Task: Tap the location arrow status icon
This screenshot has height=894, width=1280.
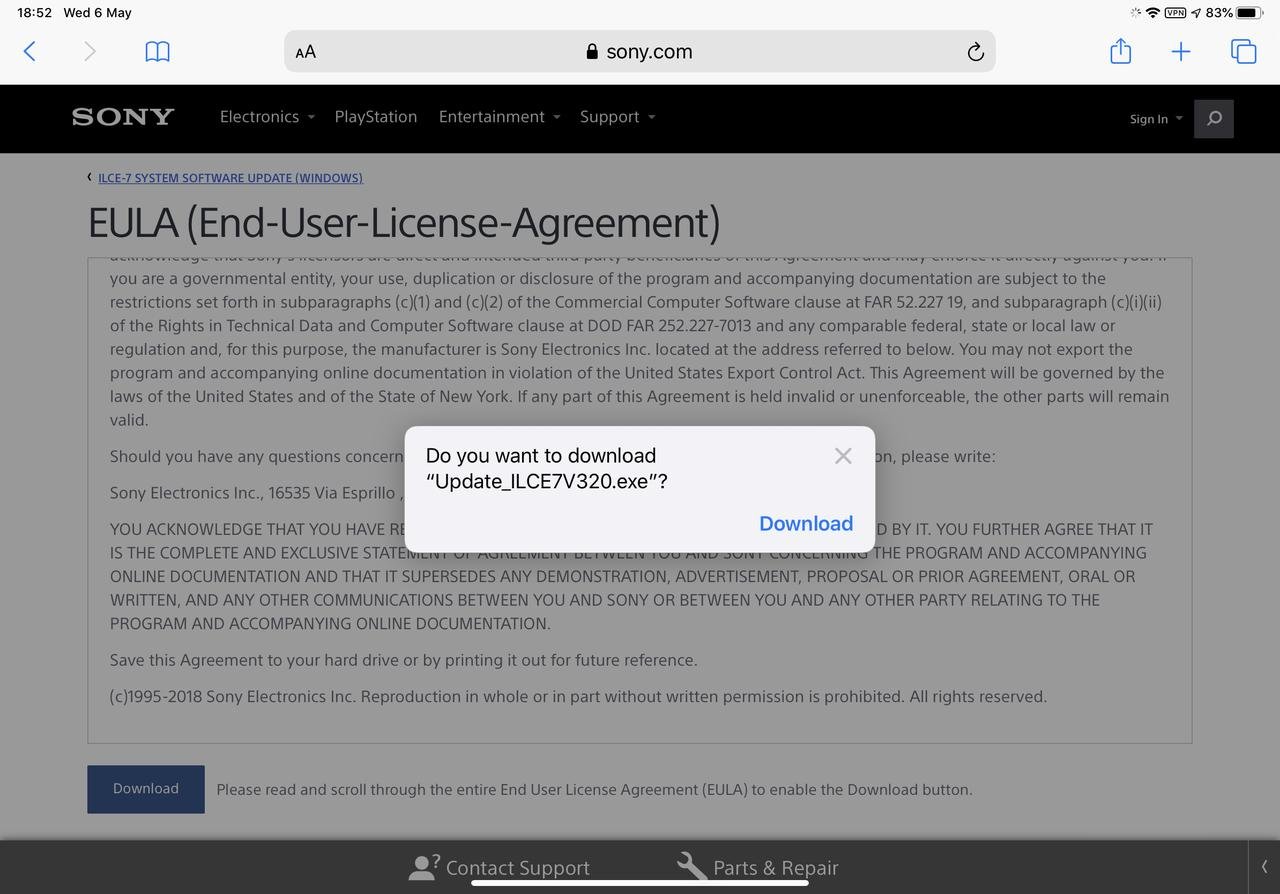Action: tap(1196, 13)
